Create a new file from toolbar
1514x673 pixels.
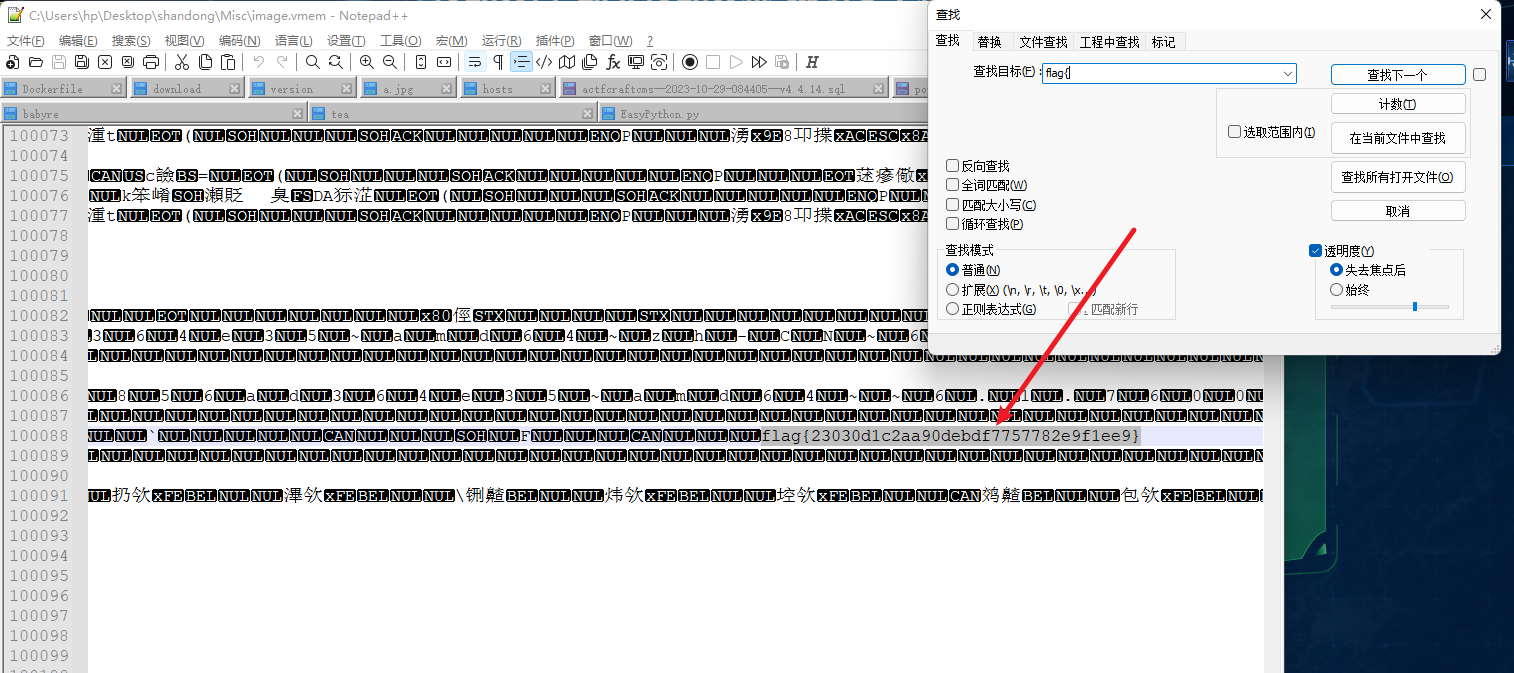[12, 62]
